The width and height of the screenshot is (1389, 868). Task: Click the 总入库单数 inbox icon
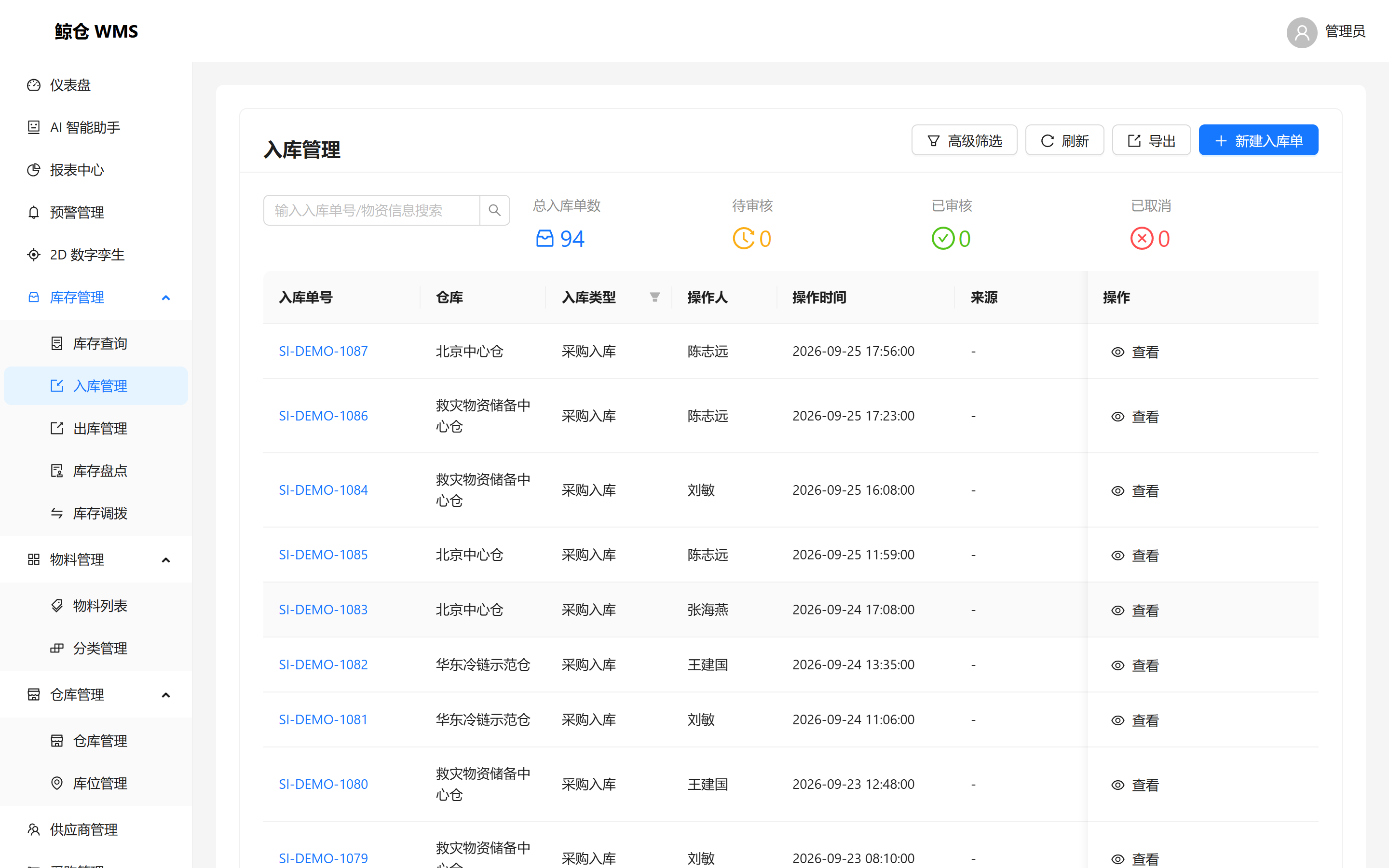click(544, 238)
